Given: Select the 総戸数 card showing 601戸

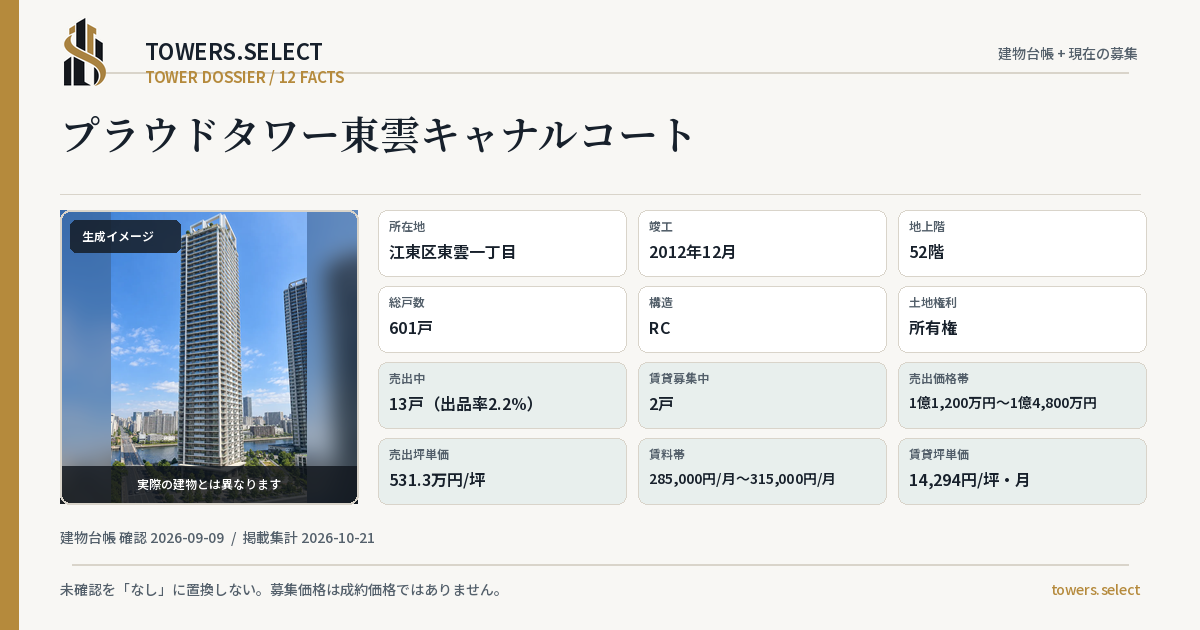Looking at the screenshot, I should [x=502, y=319].
